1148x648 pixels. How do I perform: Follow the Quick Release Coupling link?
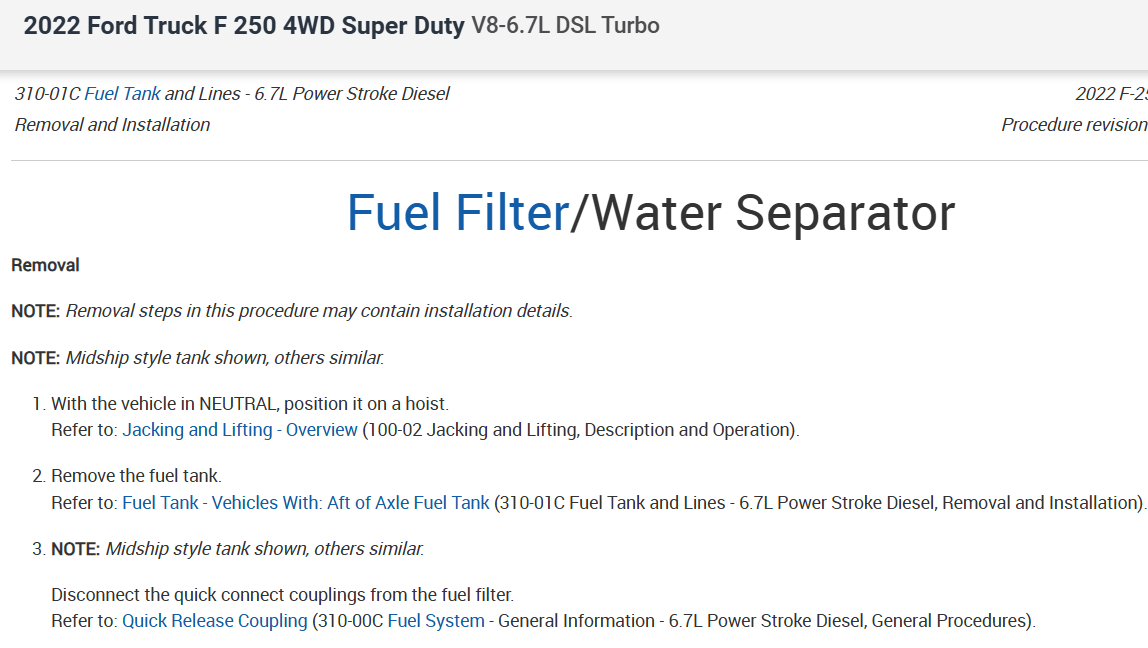coord(214,621)
